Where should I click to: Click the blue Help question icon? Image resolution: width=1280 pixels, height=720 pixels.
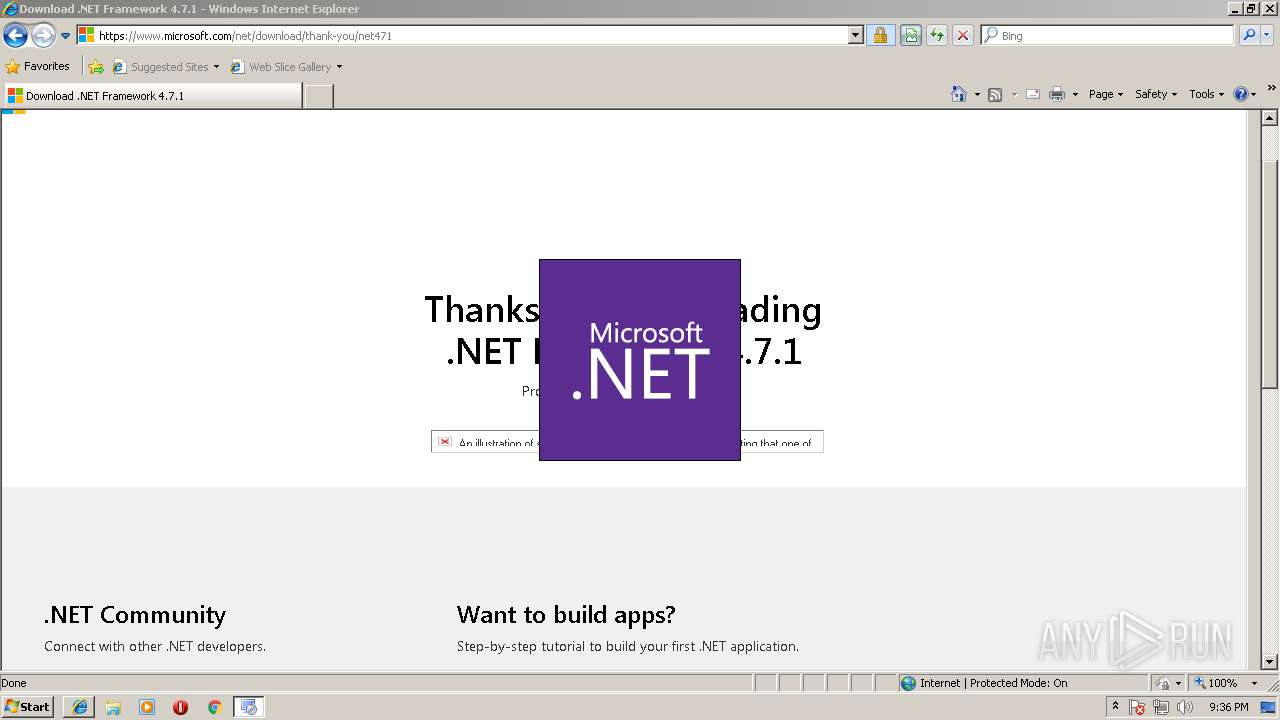1241,94
